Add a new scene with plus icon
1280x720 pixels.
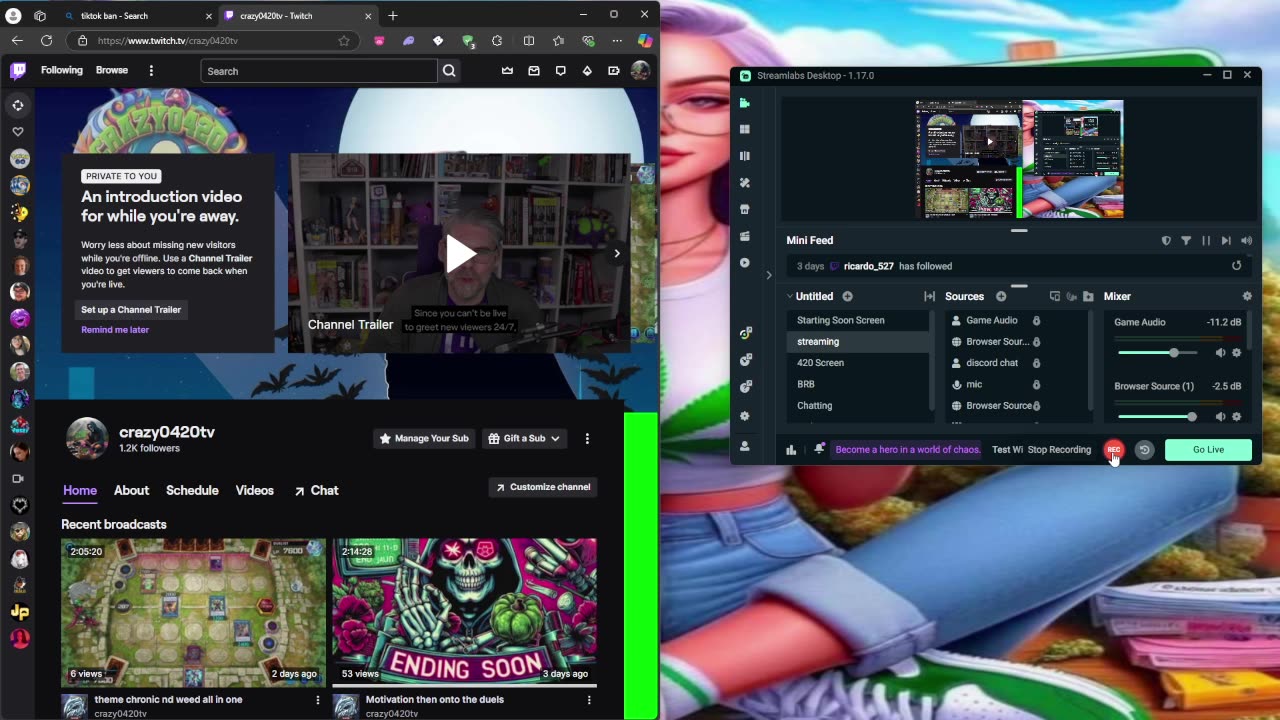tap(847, 296)
